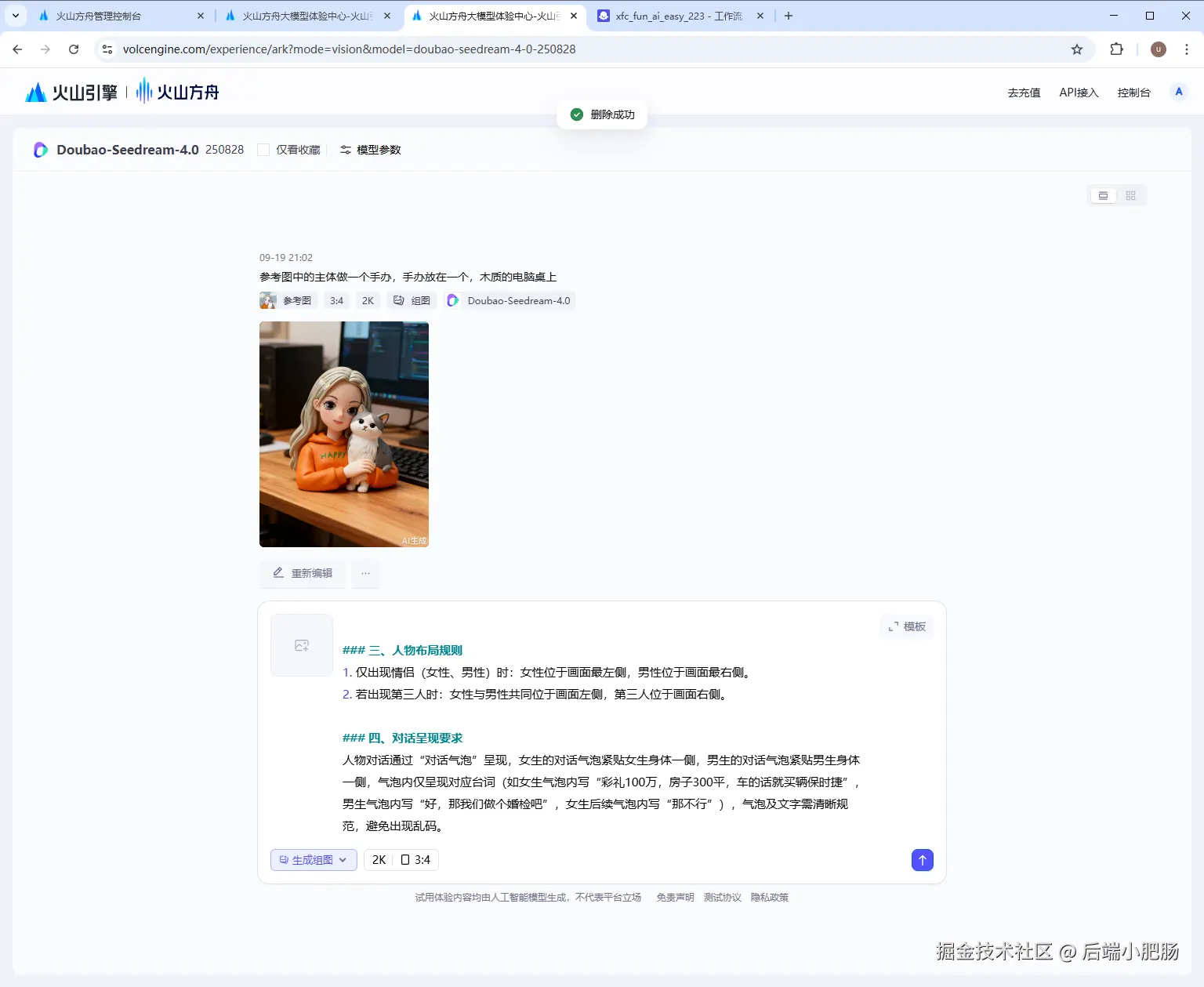Open a new browser tab
Screen dimensions: 1204x987
[789, 16]
